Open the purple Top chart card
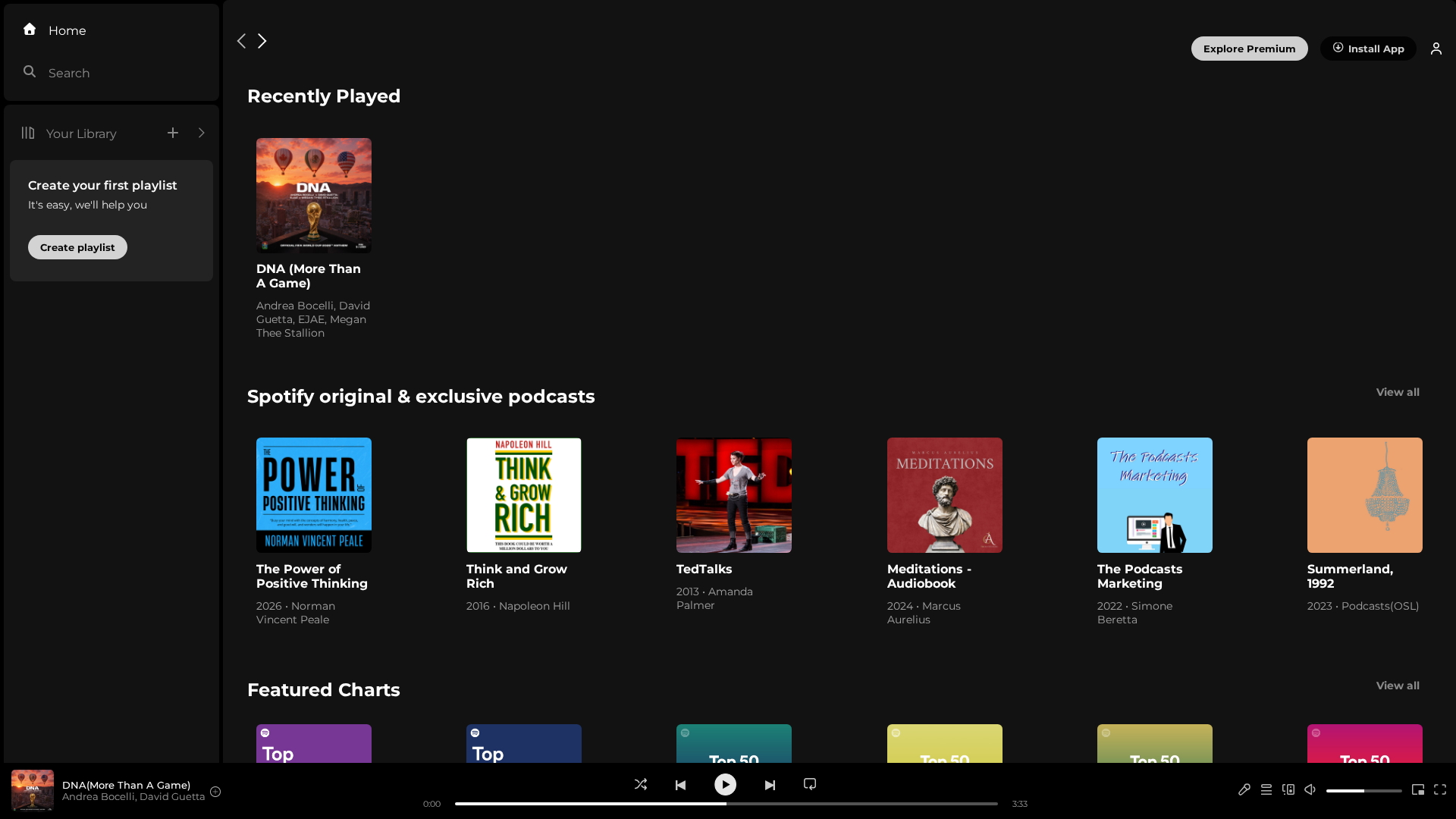The height and width of the screenshot is (819, 1456). [x=314, y=744]
